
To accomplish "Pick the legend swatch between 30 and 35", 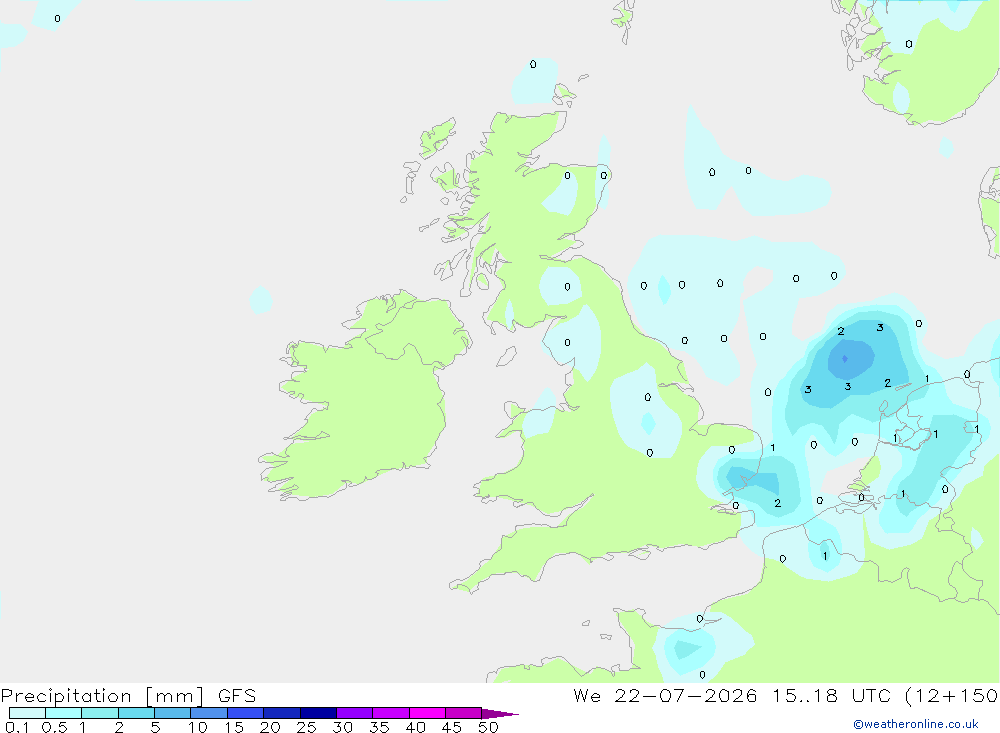I will tap(354, 713).
